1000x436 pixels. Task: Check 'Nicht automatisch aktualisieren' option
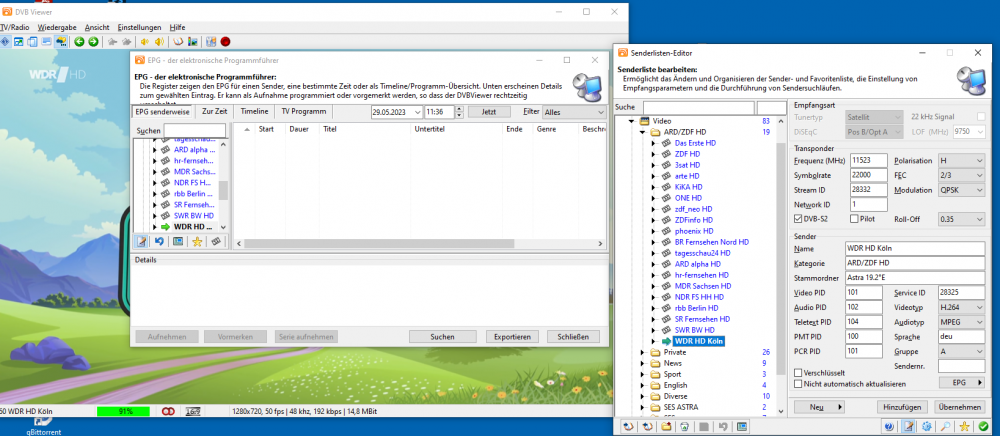797,383
